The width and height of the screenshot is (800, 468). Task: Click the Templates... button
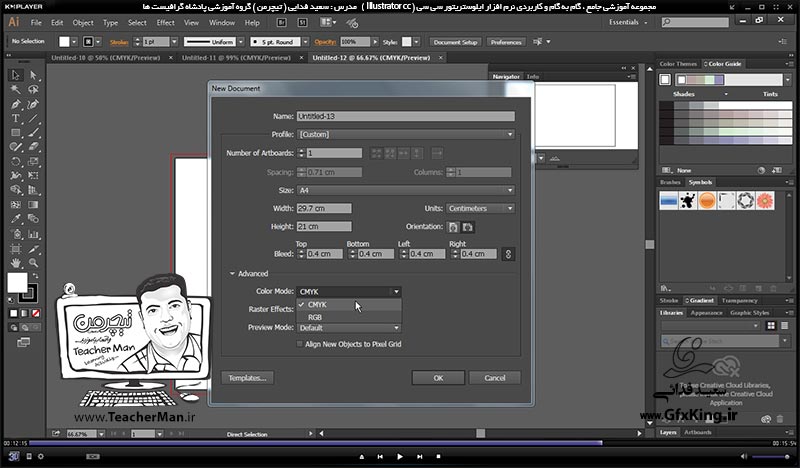click(x=247, y=378)
